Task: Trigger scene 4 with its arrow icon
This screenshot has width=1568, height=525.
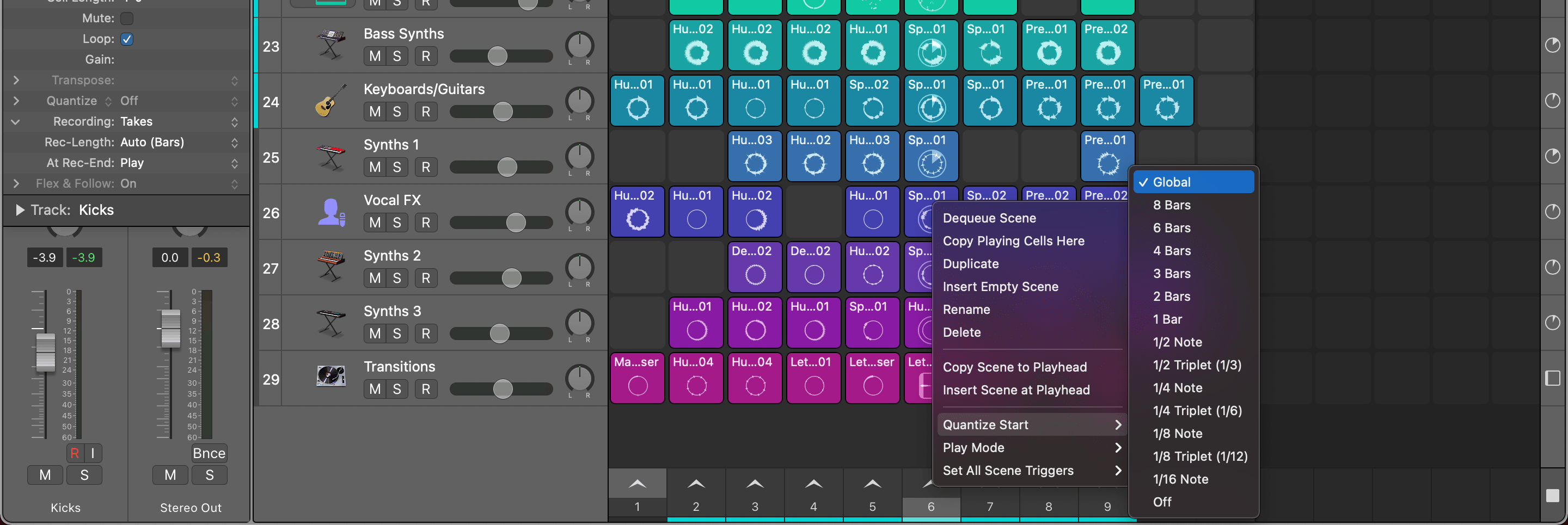Action: click(813, 484)
